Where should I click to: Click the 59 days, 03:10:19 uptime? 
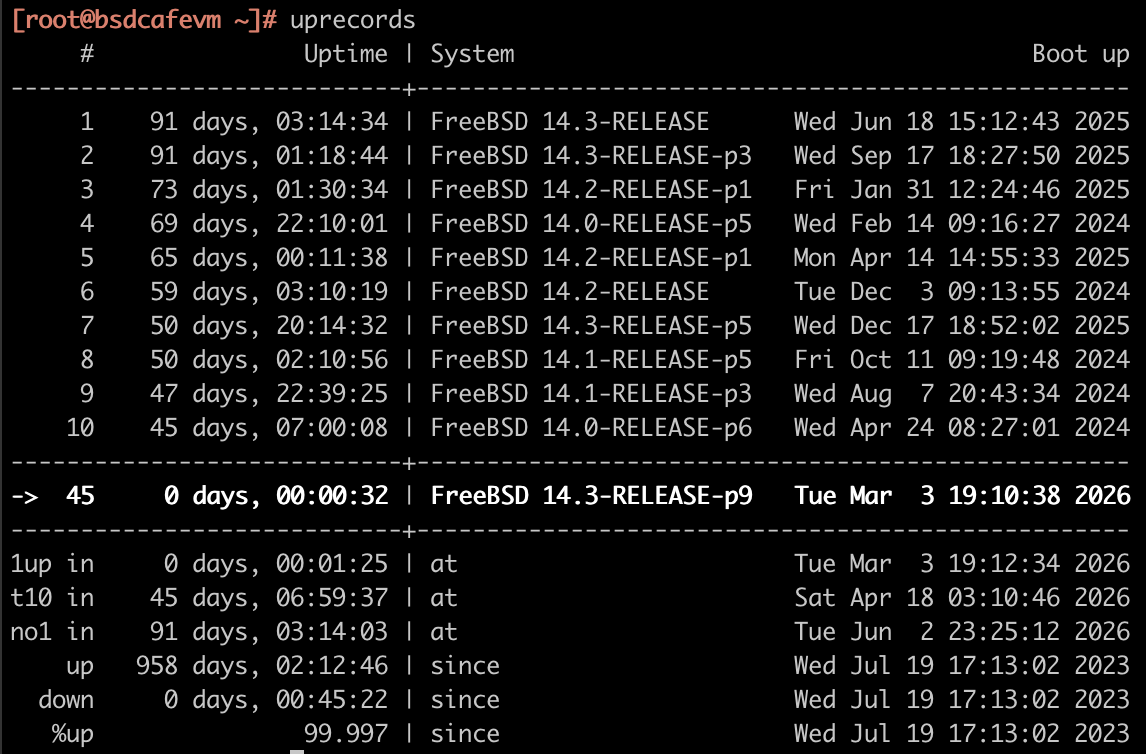268,292
